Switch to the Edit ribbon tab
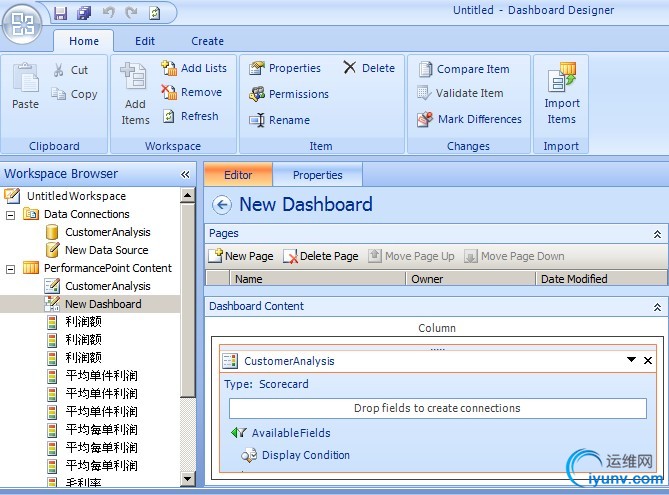Viewport: 669px width, 495px height. (x=145, y=41)
